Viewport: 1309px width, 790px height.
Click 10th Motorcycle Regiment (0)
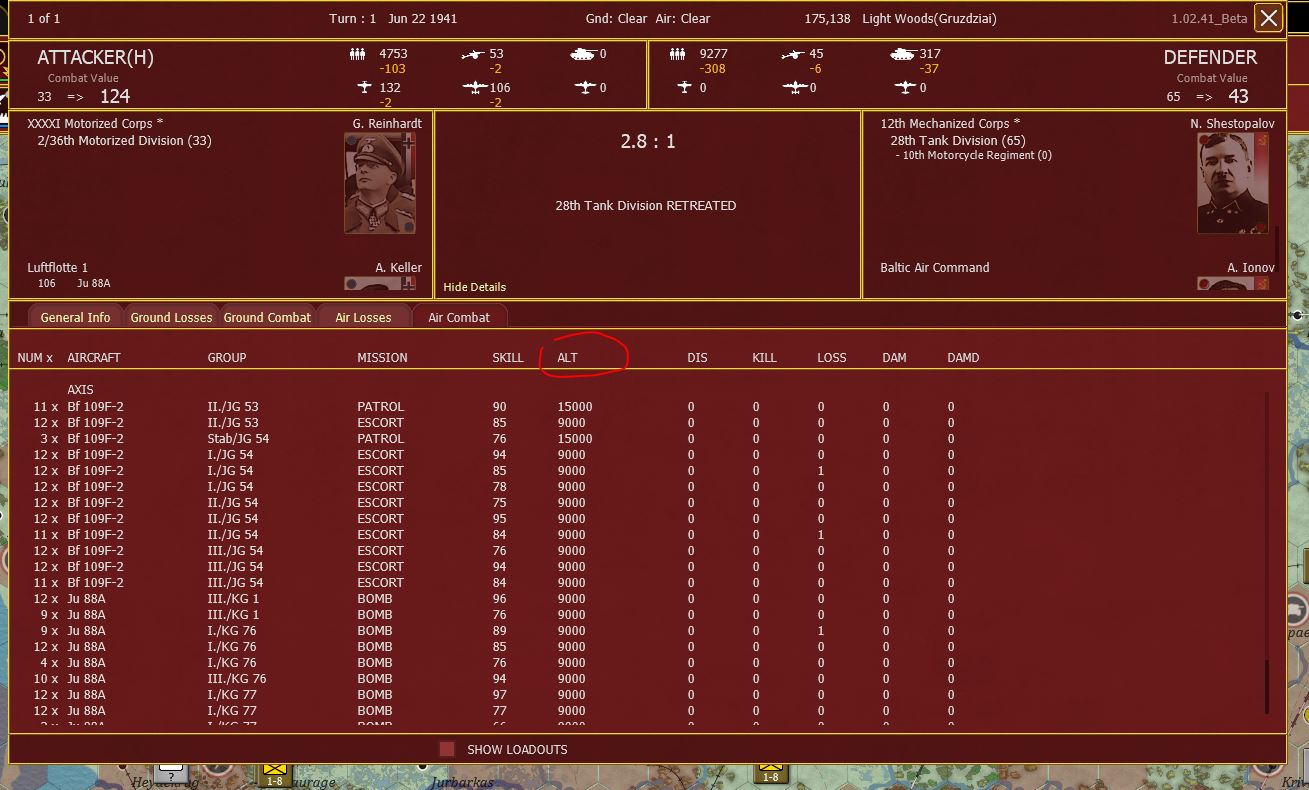click(x=975, y=155)
